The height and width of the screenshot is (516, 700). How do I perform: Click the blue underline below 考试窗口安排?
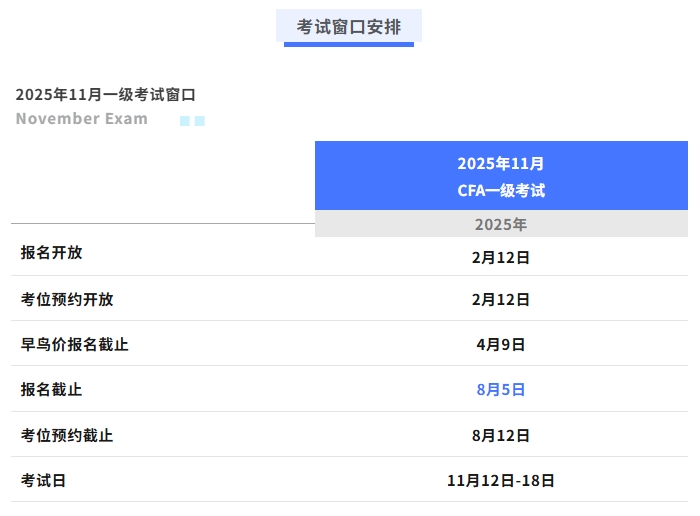tap(348, 44)
